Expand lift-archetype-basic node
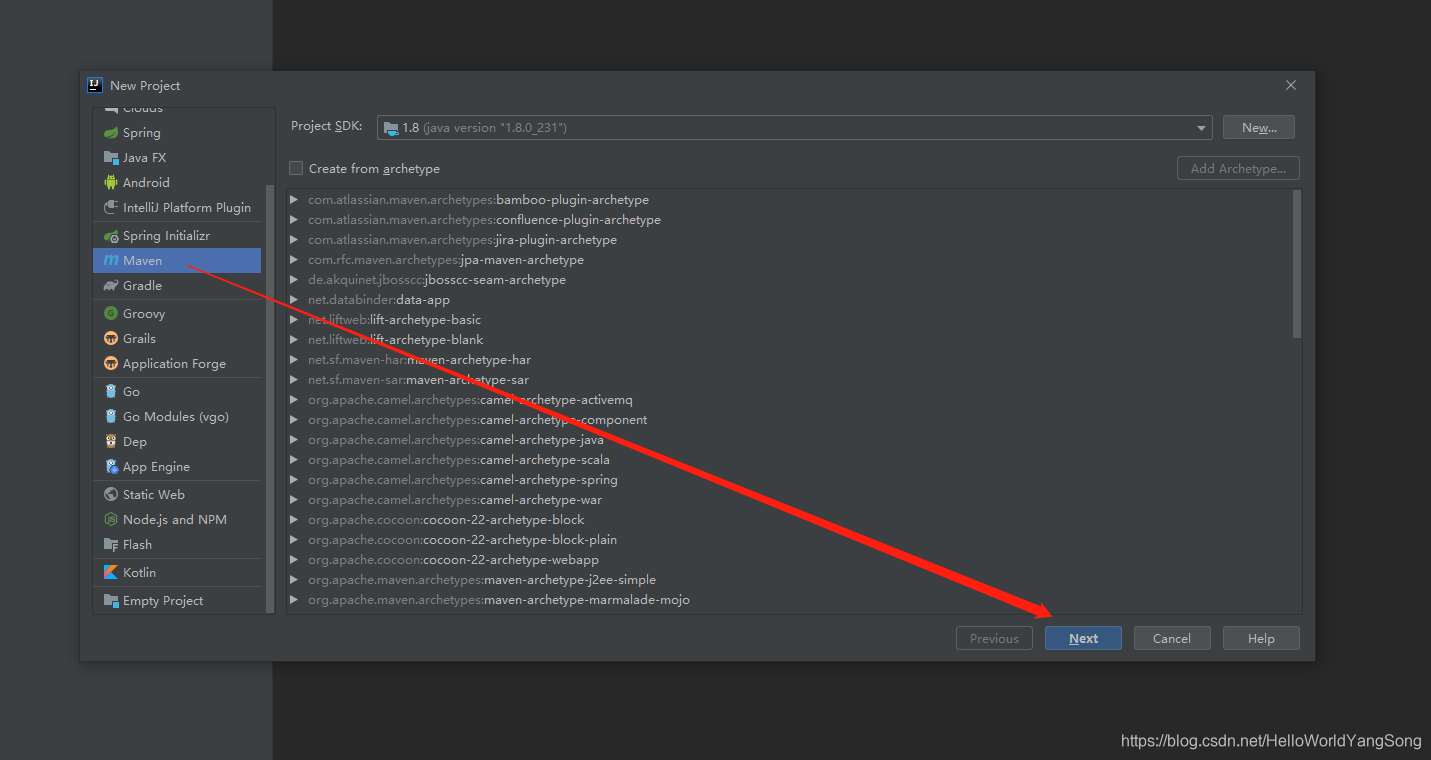Screen dimensions: 1431x760 coord(294,320)
